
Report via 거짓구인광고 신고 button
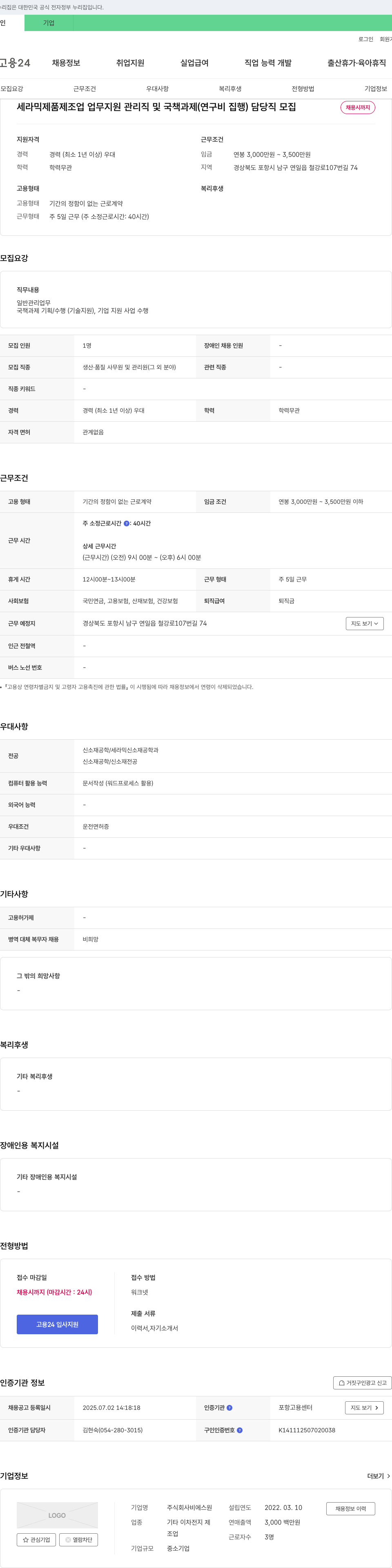pyautogui.click(x=362, y=1383)
